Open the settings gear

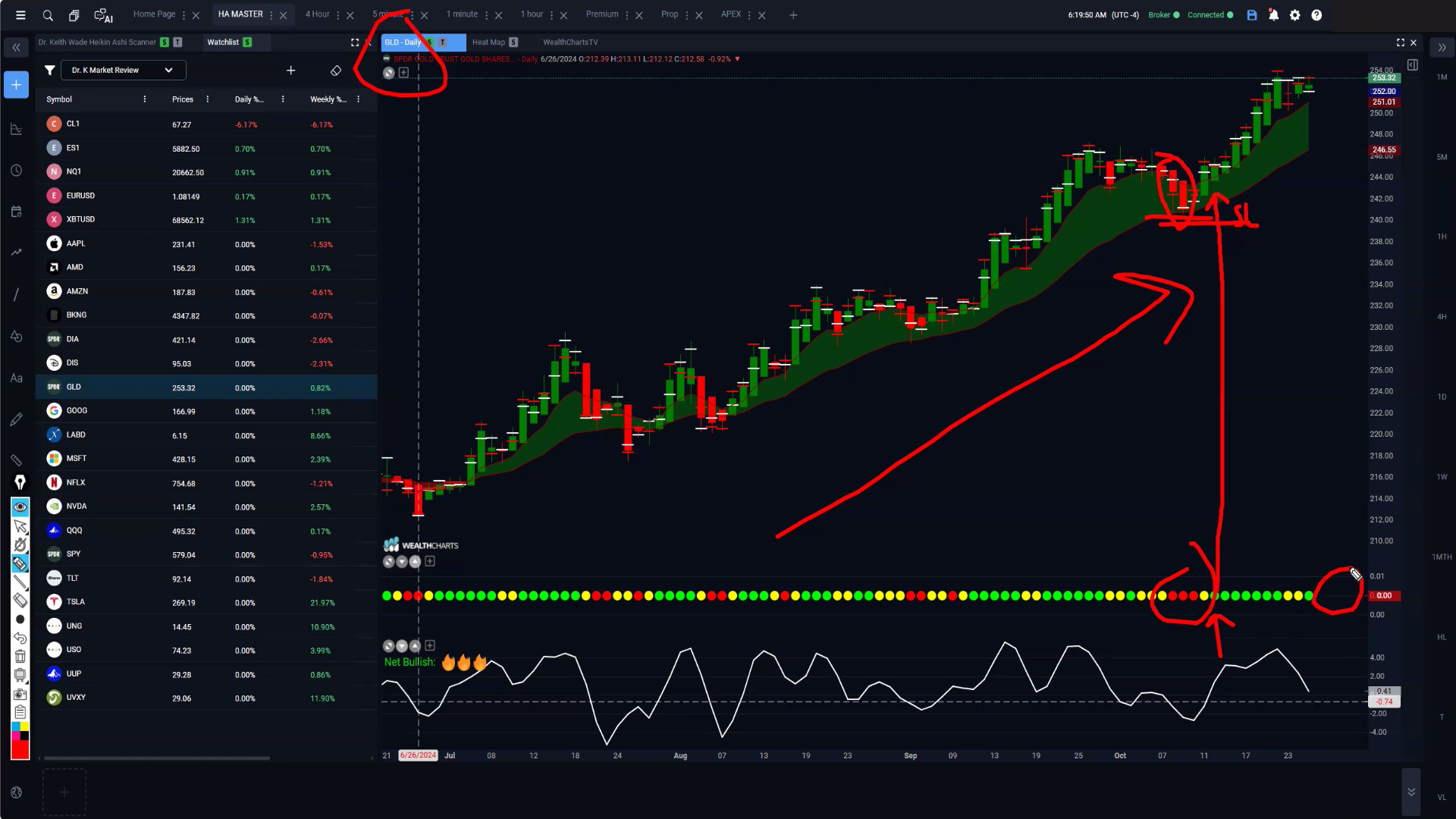pos(1295,15)
